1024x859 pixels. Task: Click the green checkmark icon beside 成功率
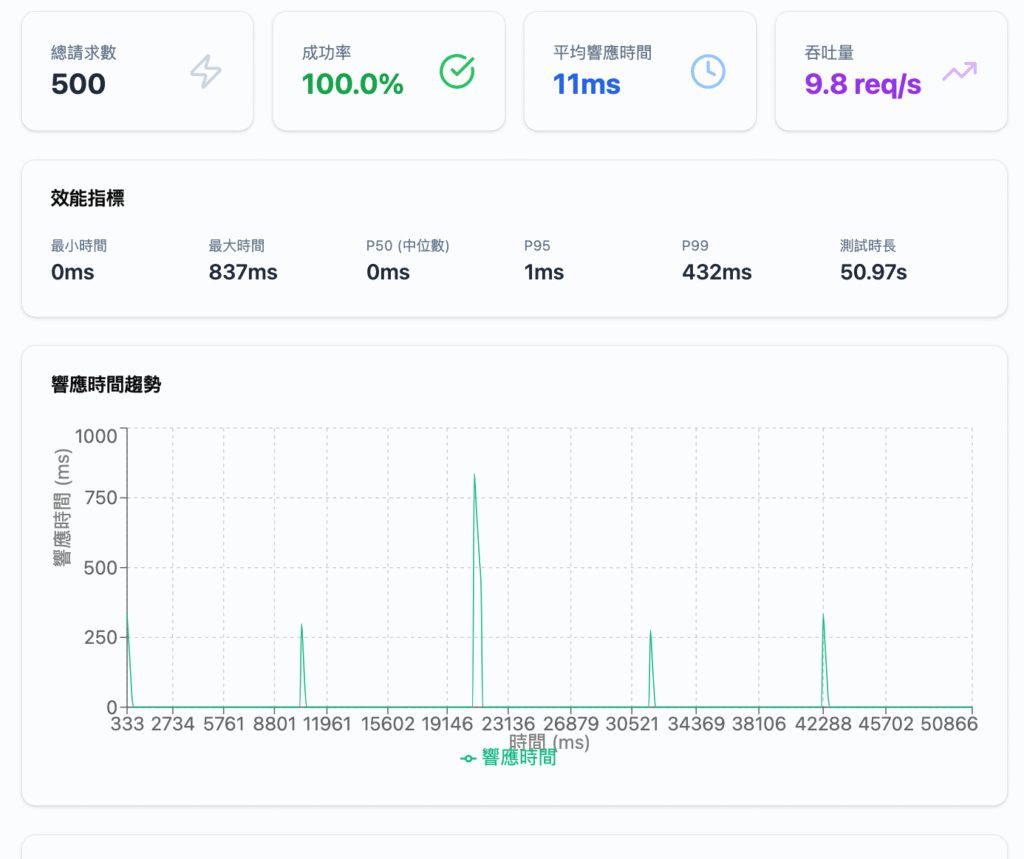457,71
